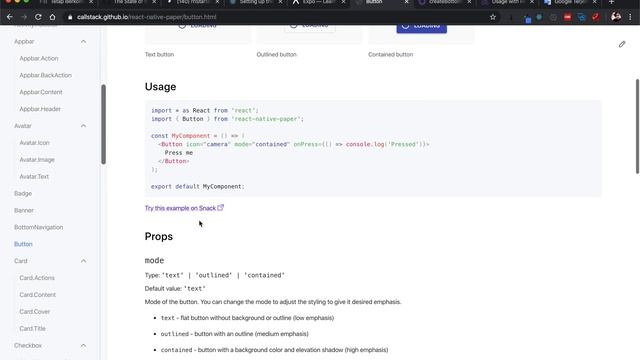Click the Checkbox sidebar label
Image resolution: width=640 pixels, height=360 pixels.
tap(28, 345)
